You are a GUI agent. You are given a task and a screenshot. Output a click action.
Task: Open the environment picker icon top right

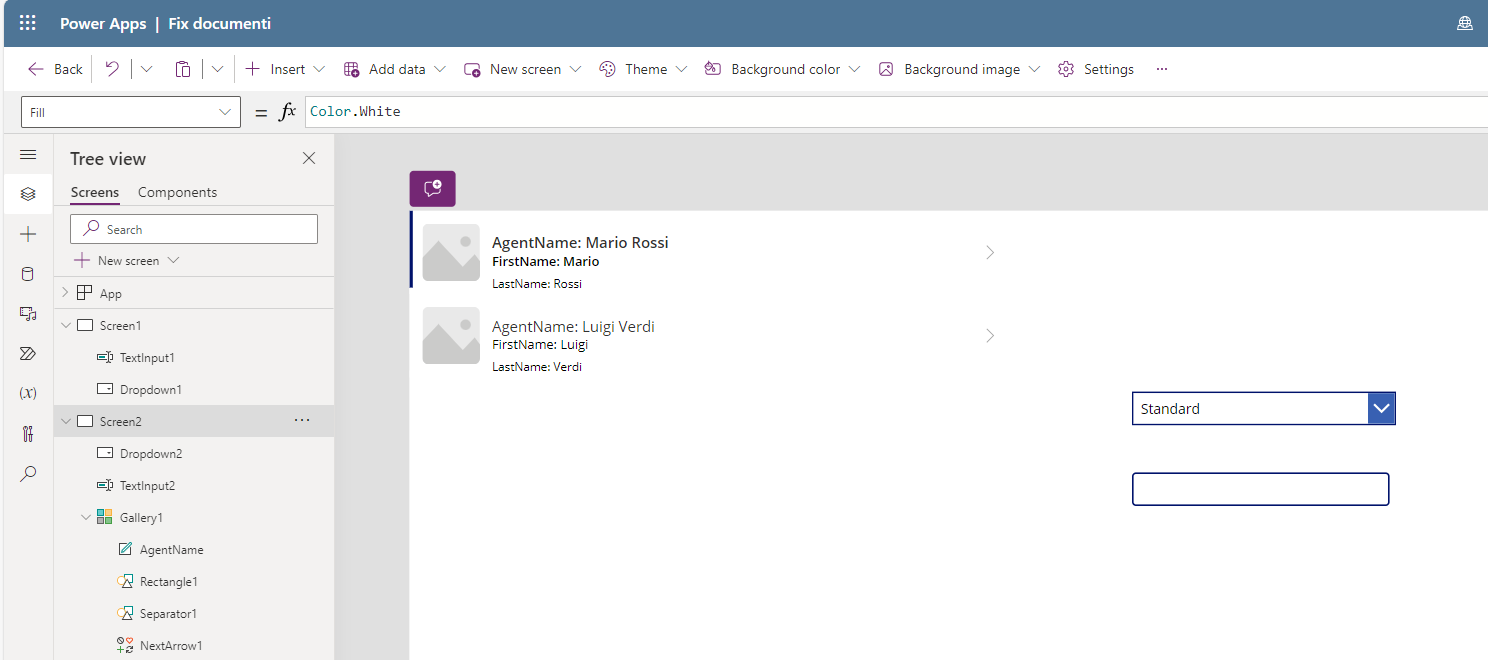click(1464, 22)
